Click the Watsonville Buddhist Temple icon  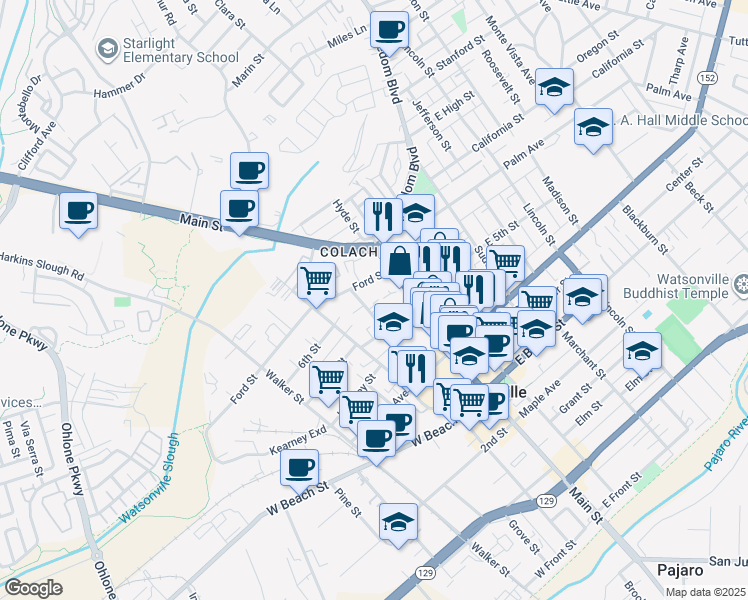click(x=741, y=286)
